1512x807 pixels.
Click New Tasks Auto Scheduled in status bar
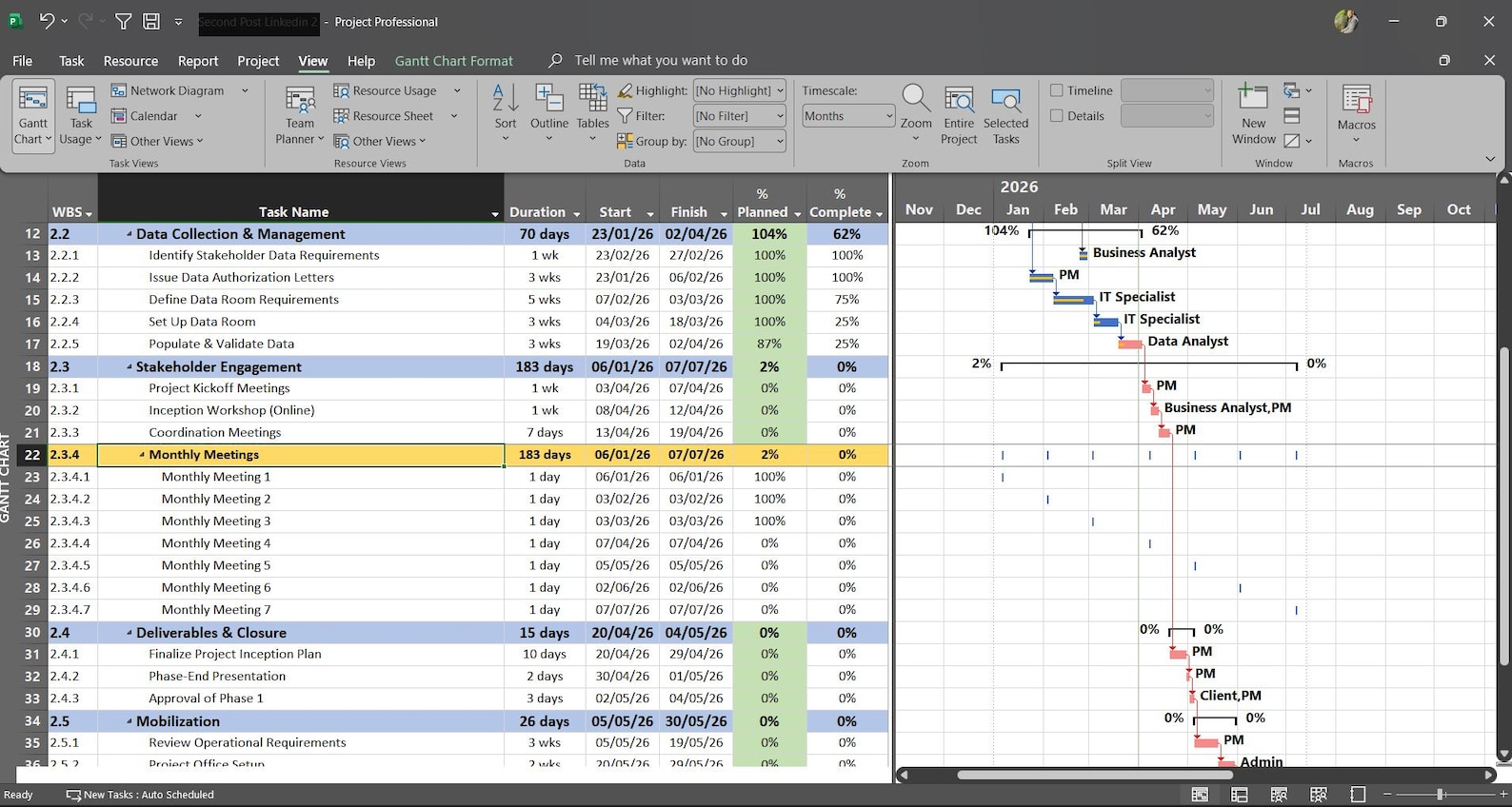140,795
